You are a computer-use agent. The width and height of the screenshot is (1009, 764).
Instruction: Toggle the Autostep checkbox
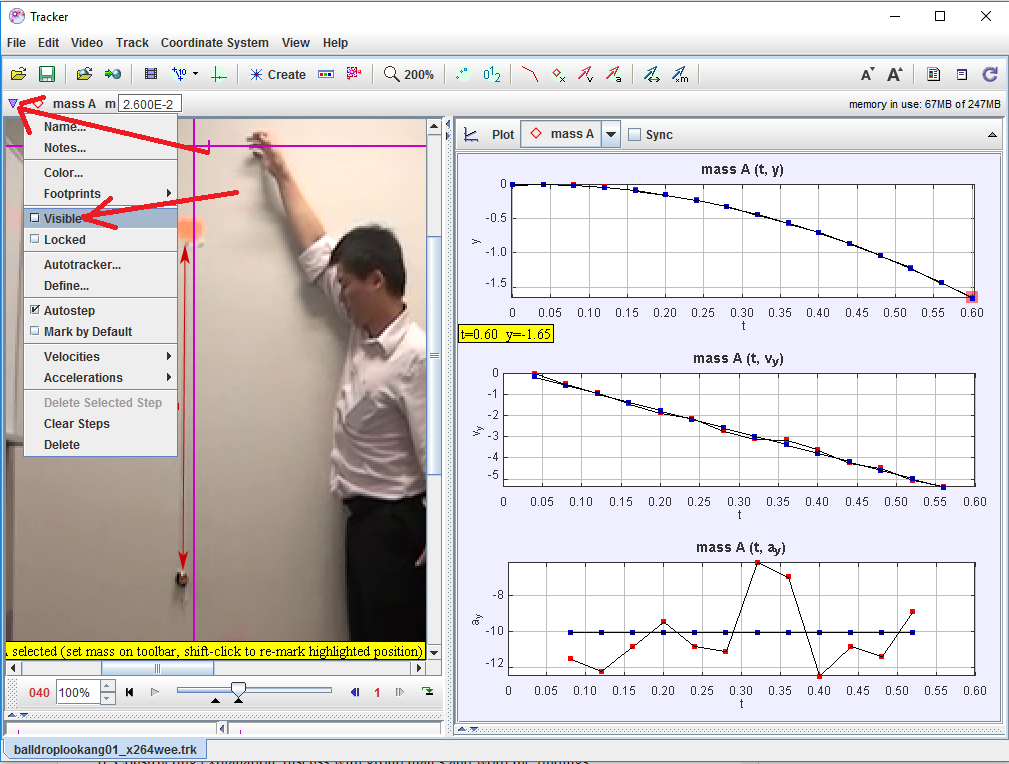click(35, 310)
